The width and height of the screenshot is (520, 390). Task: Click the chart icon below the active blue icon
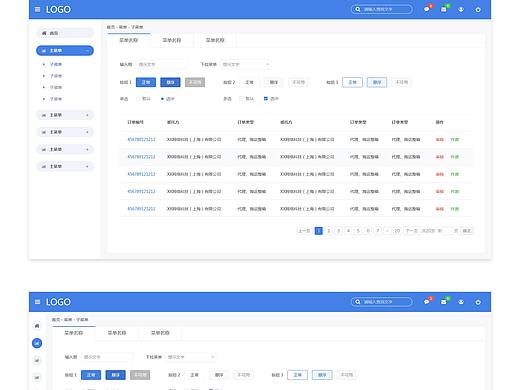coord(37,360)
